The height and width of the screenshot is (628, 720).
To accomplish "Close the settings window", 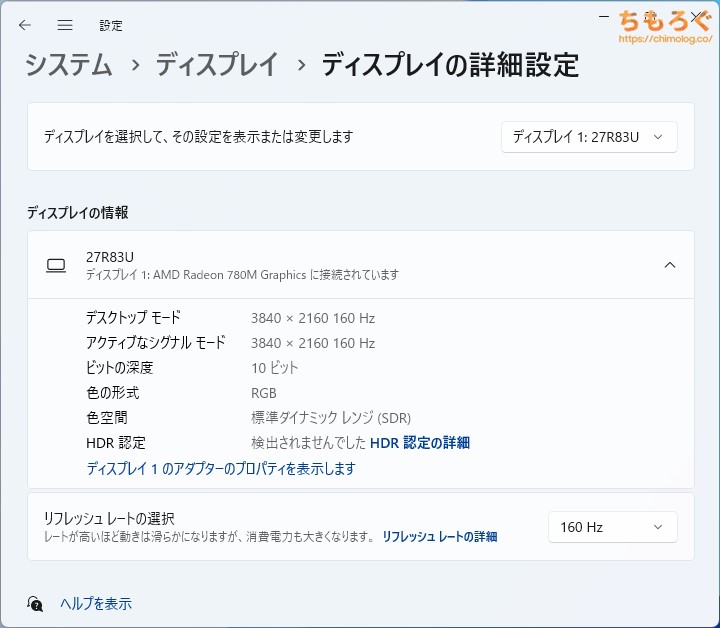I will (x=696, y=17).
